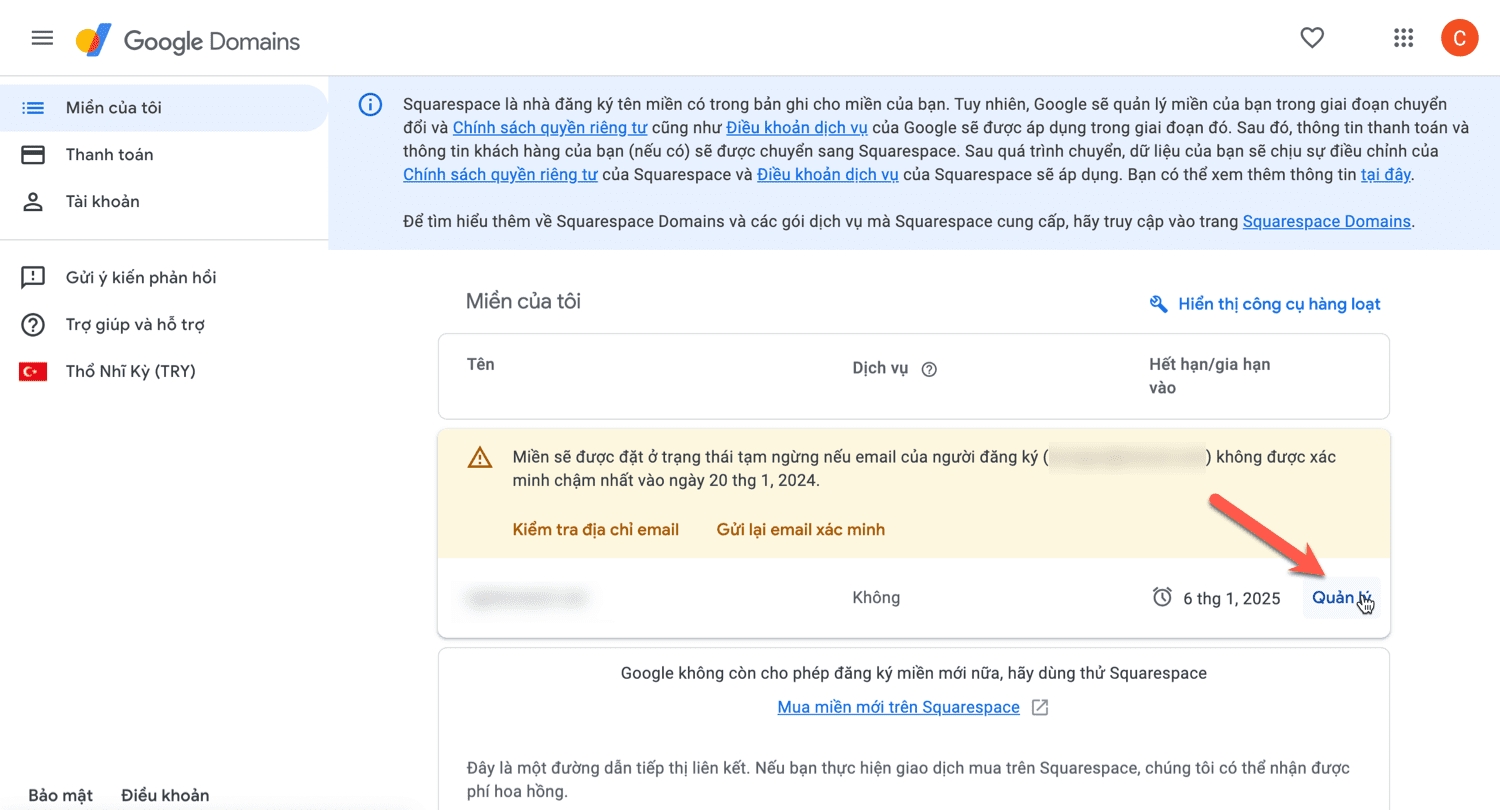1500x810 pixels.
Task: Open the hamburger main menu
Action: click(42, 39)
